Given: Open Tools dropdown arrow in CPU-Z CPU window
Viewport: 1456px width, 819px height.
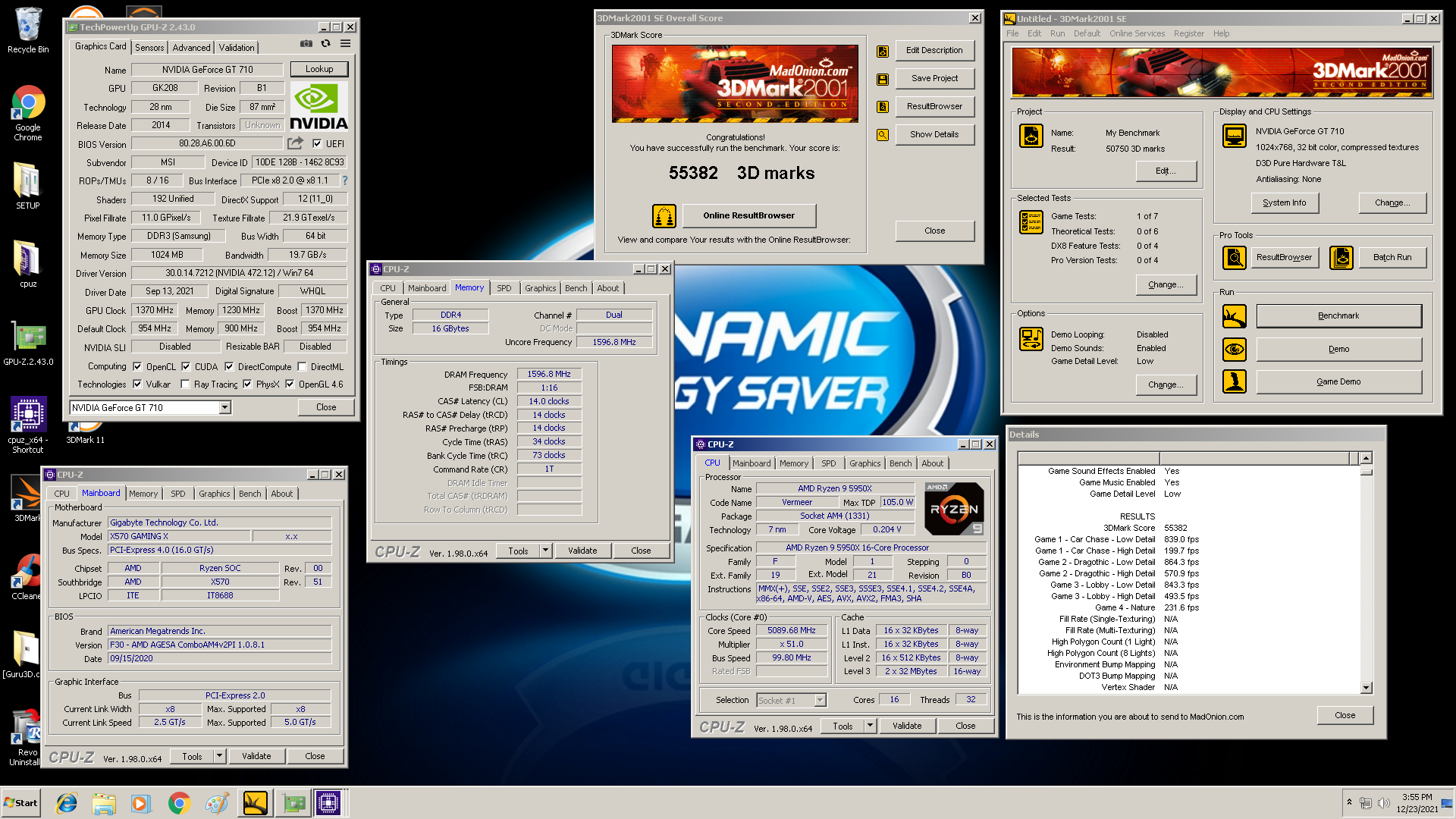Looking at the screenshot, I should click(870, 726).
